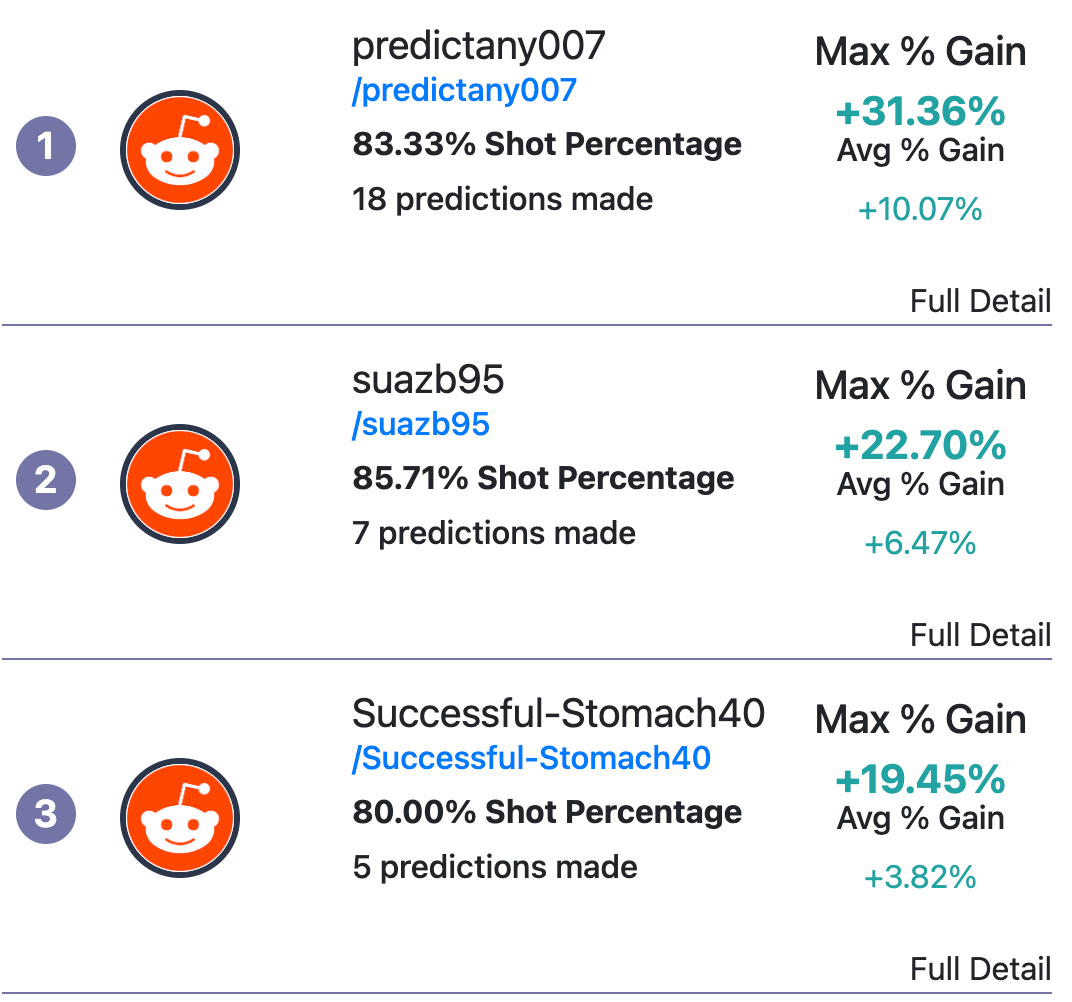Select the predictany007 username heading
Screen dimensions: 1072x1002
[479, 46]
